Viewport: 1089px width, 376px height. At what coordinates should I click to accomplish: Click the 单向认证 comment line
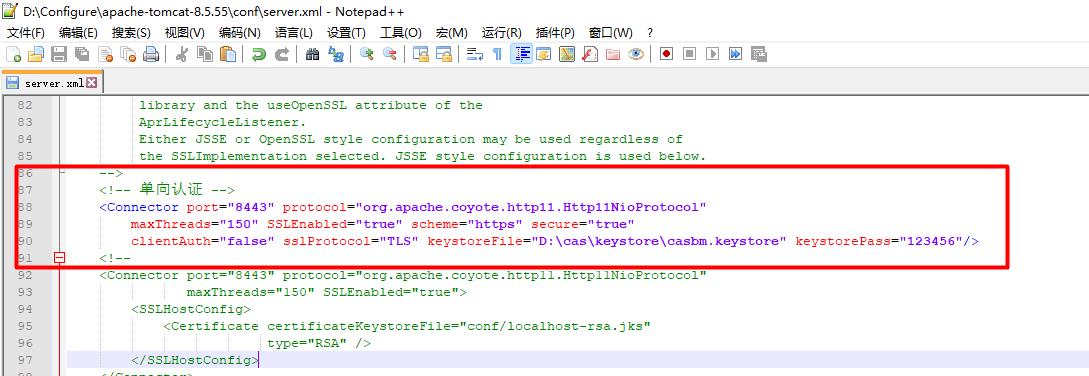pos(167,190)
